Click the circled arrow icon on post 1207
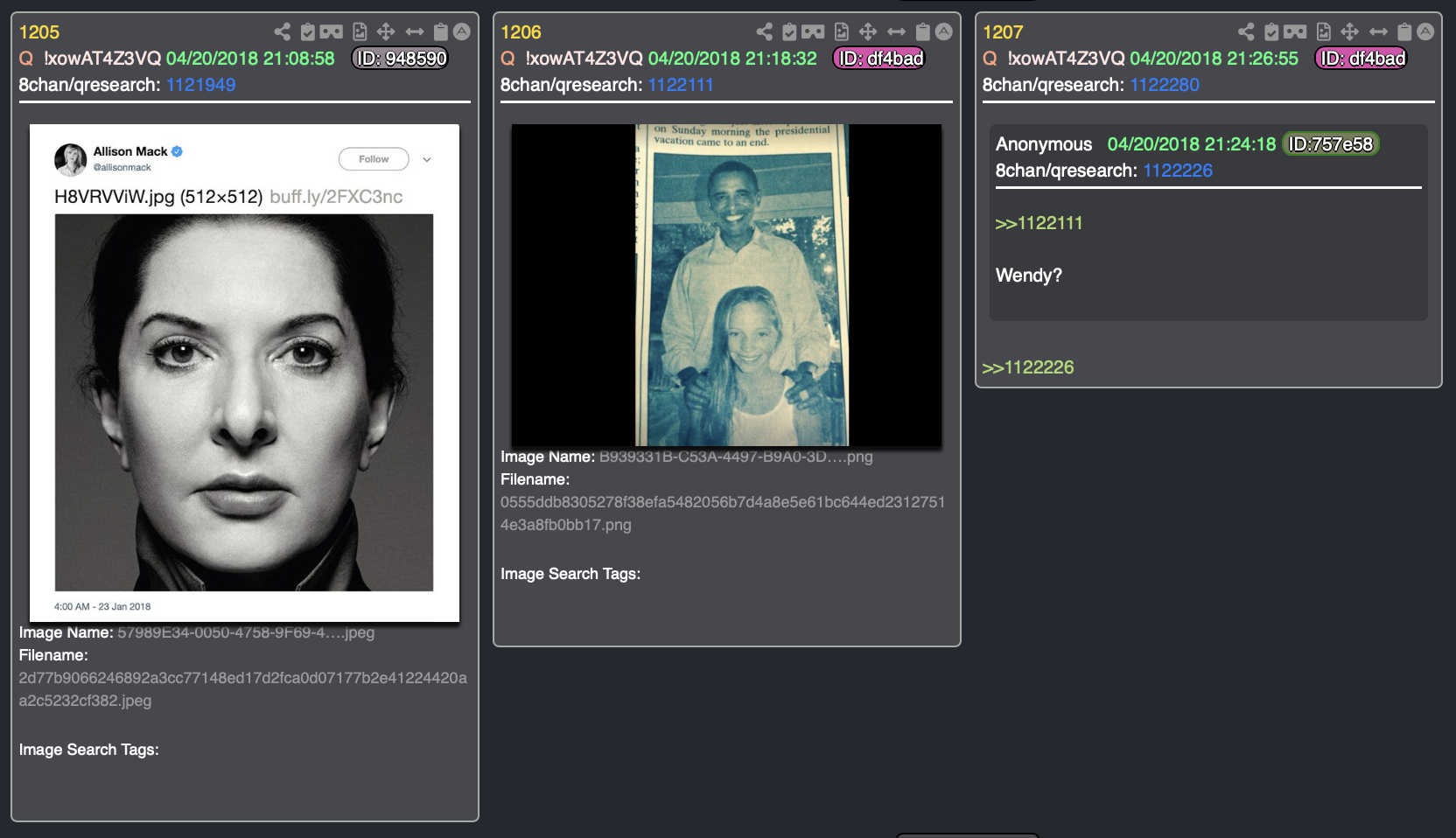 click(x=1426, y=32)
